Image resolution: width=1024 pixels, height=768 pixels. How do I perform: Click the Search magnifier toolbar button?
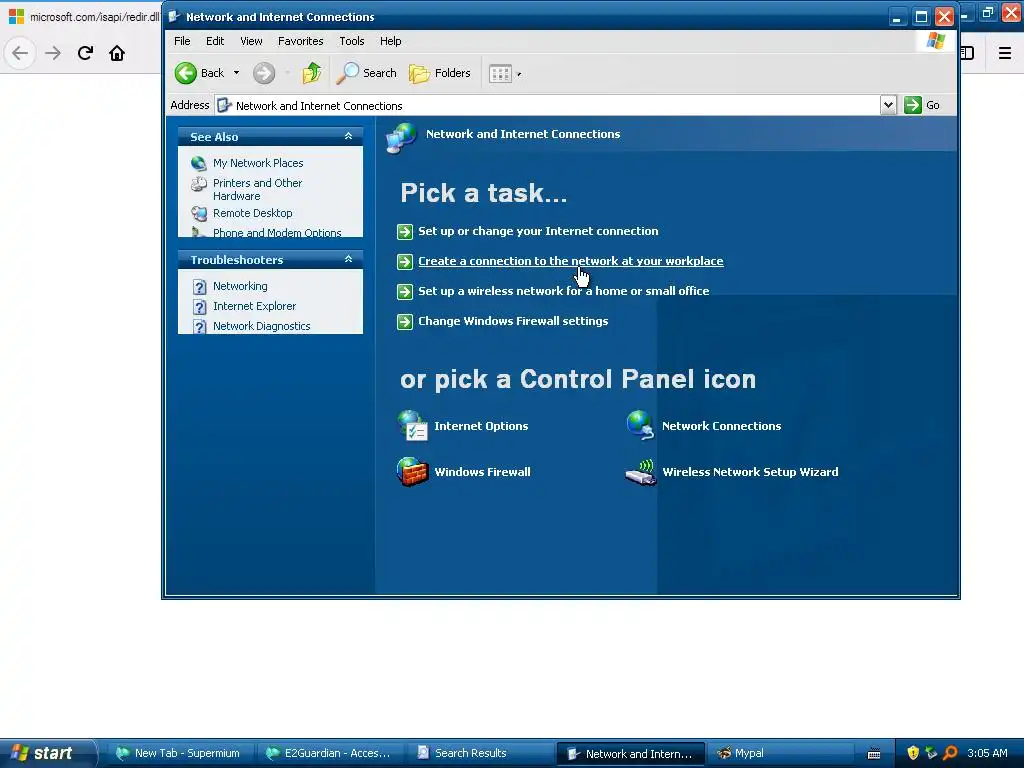point(366,73)
